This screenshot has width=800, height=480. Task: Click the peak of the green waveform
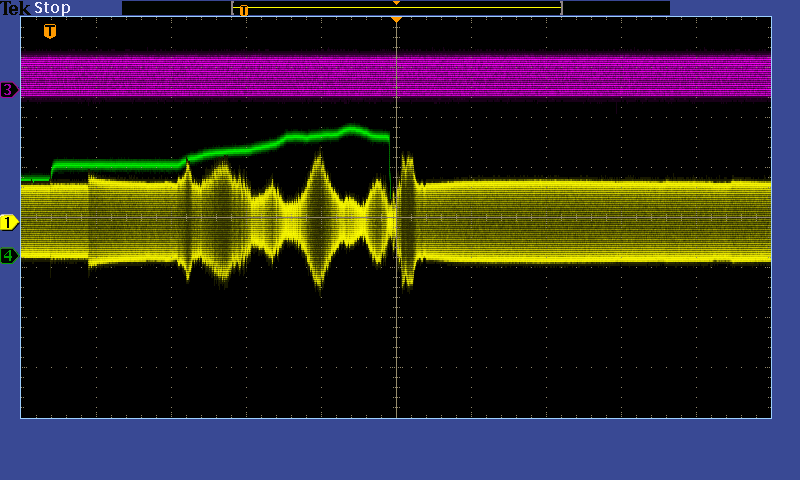click(x=352, y=127)
